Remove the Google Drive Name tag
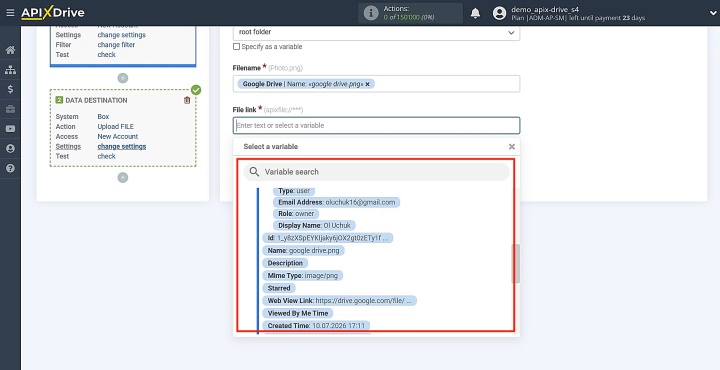Image resolution: width=720 pixels, height=370 pixels. point(367,84)
